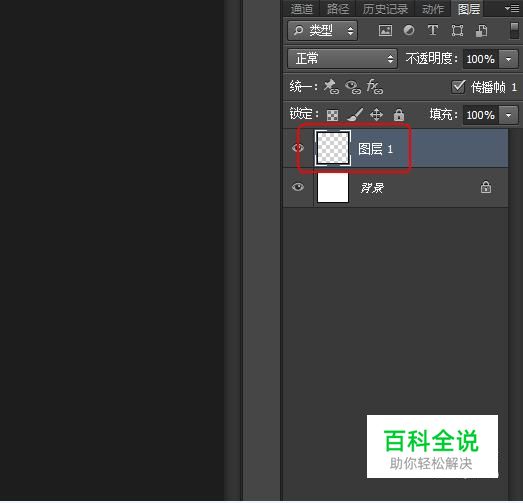Hide the 背景 layer eye

pos(298,187)
